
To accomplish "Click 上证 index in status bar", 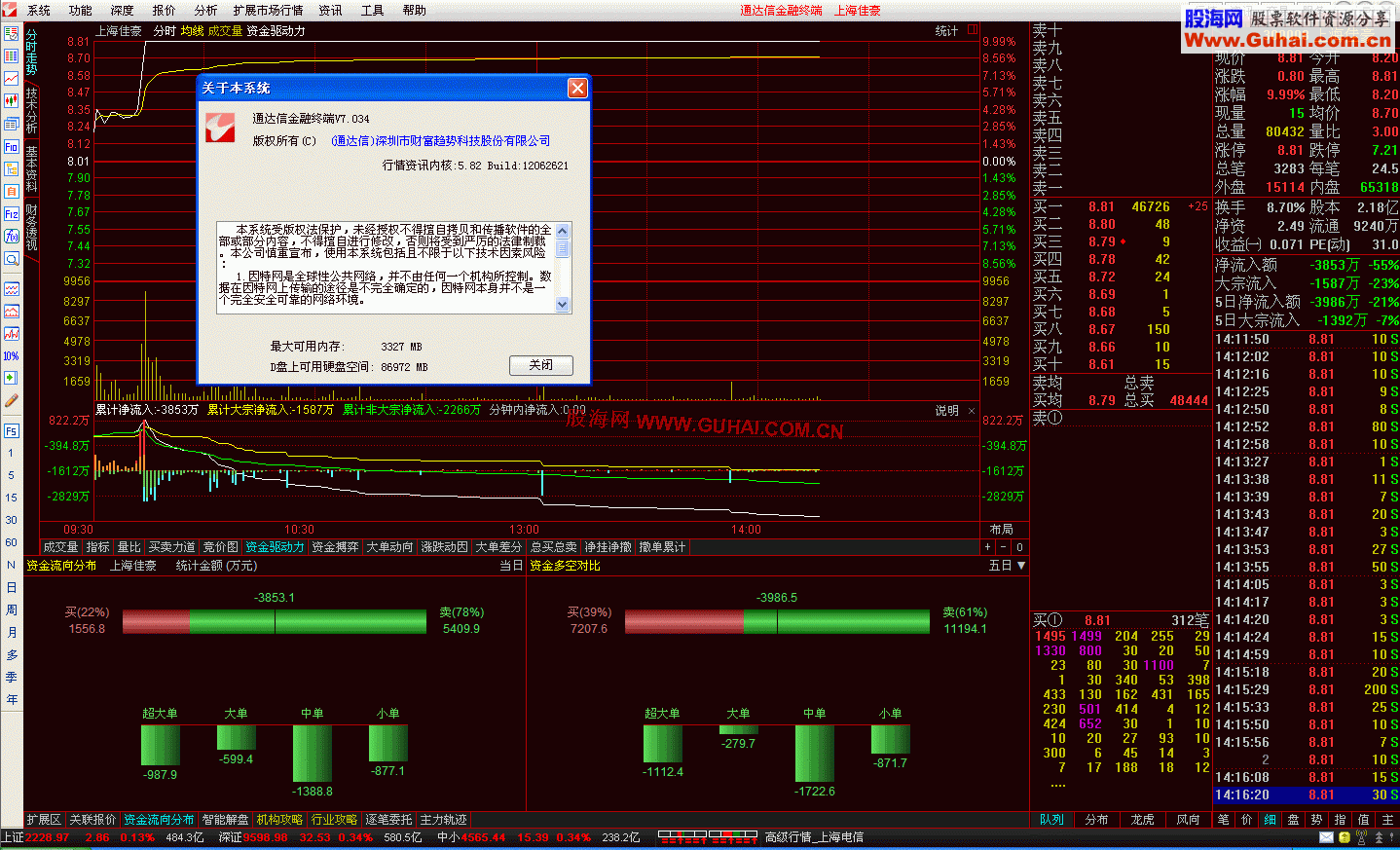I will 14,837.
